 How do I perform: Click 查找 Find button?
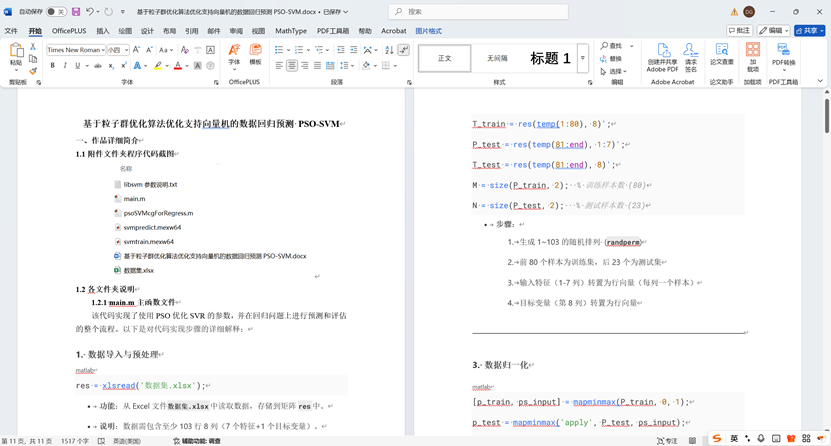coord(611,46)
